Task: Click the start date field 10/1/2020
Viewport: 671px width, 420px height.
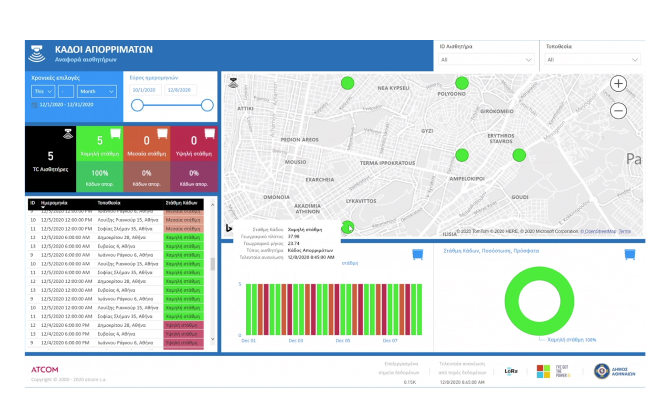Action: tap(145, 90)
